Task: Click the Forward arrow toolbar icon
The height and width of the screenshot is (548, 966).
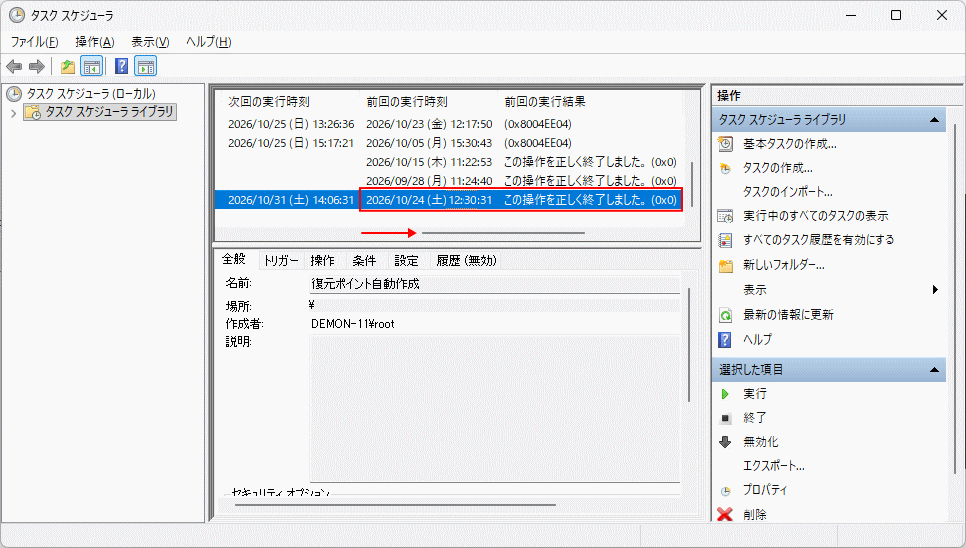Action: click(37, 66)
